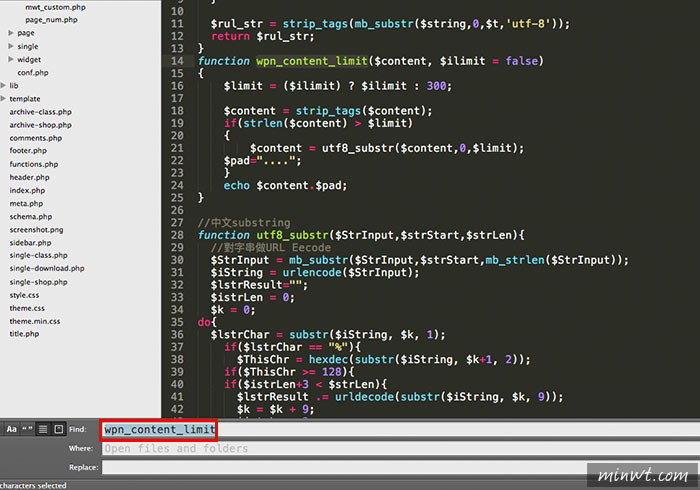The height and width of the screenshot is (490, 700).
Task: Select the page folder label
Action: click(x=26, y=33)
